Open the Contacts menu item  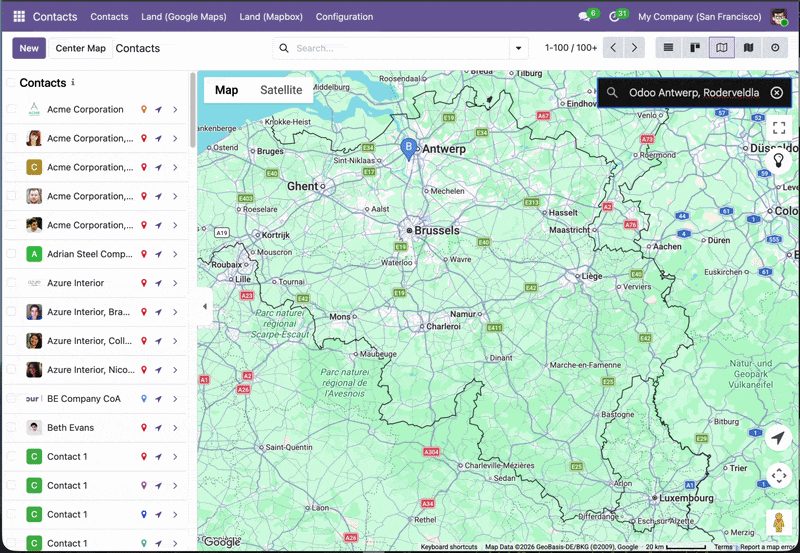pos(109,17)
